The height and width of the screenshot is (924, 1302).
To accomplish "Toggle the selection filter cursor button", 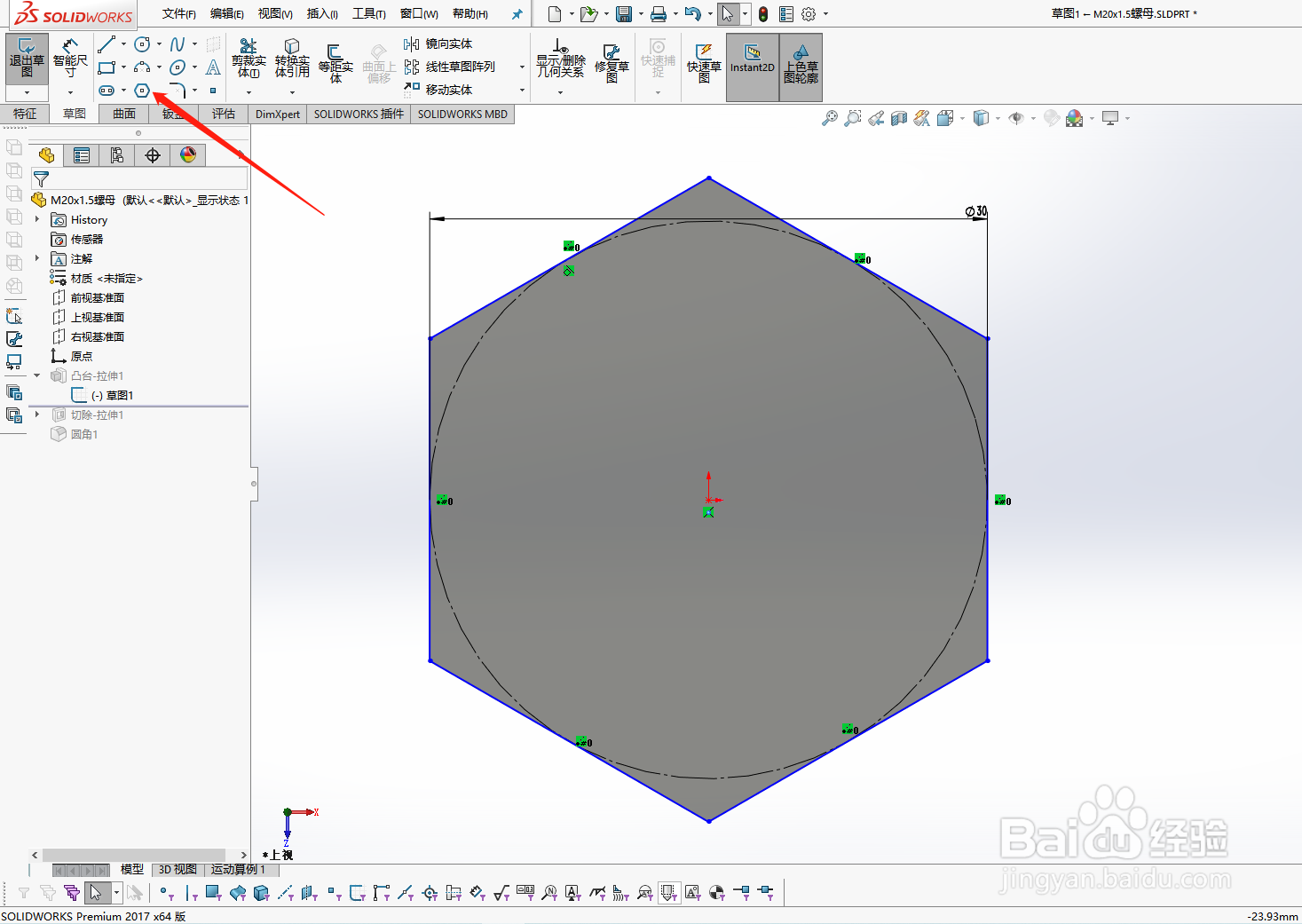I will click(96, 892).
